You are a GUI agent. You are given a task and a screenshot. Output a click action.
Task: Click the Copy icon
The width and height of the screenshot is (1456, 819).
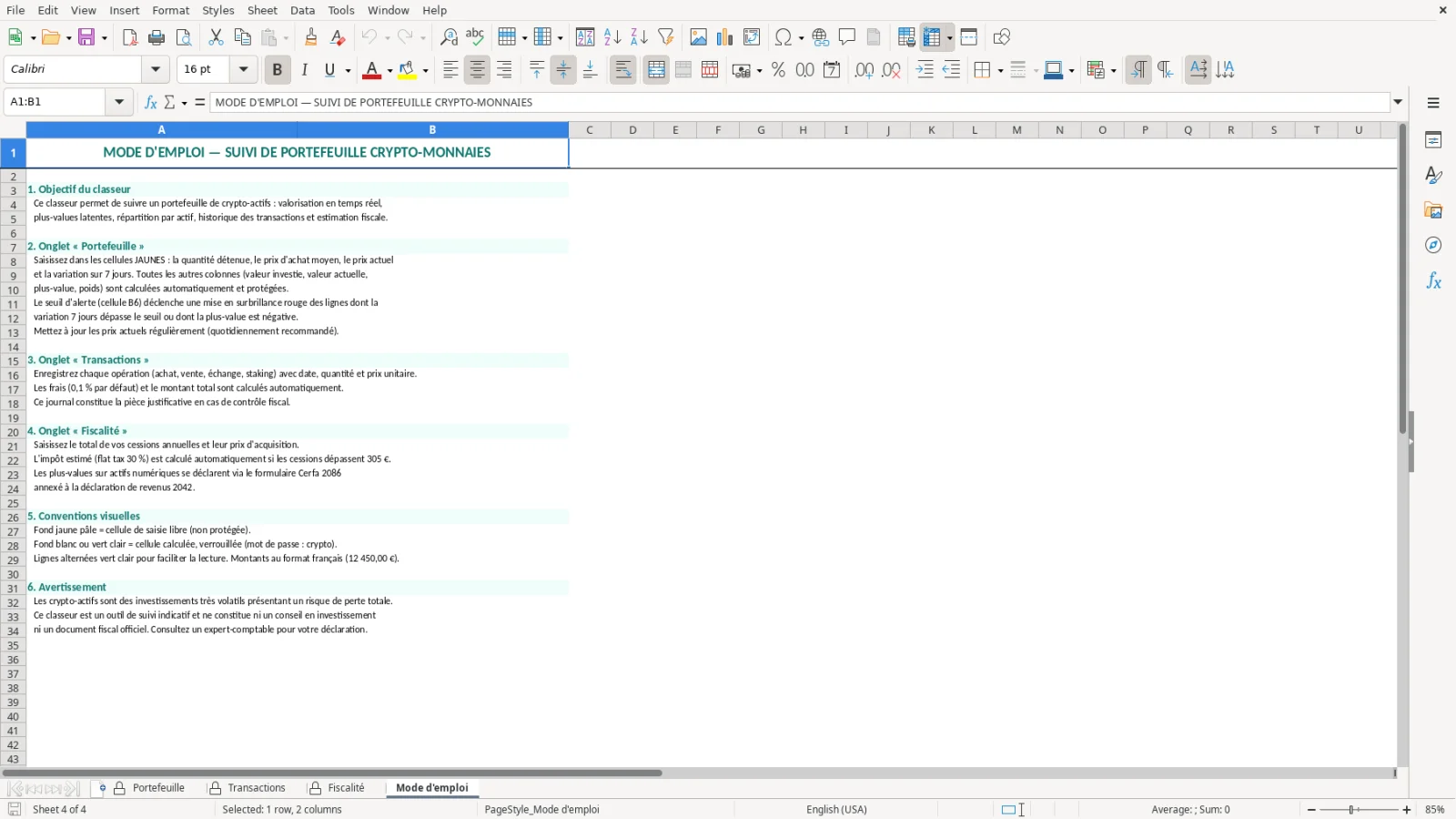click(242, 37)
